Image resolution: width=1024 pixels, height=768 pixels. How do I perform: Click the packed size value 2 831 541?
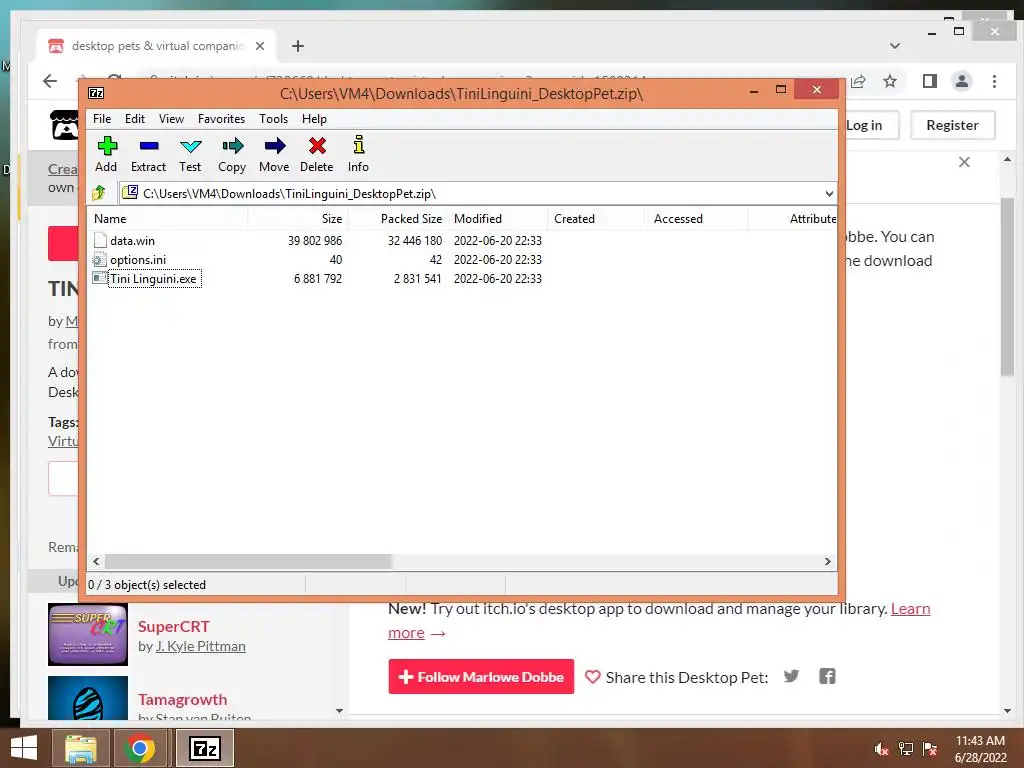(x=417, y=279)
